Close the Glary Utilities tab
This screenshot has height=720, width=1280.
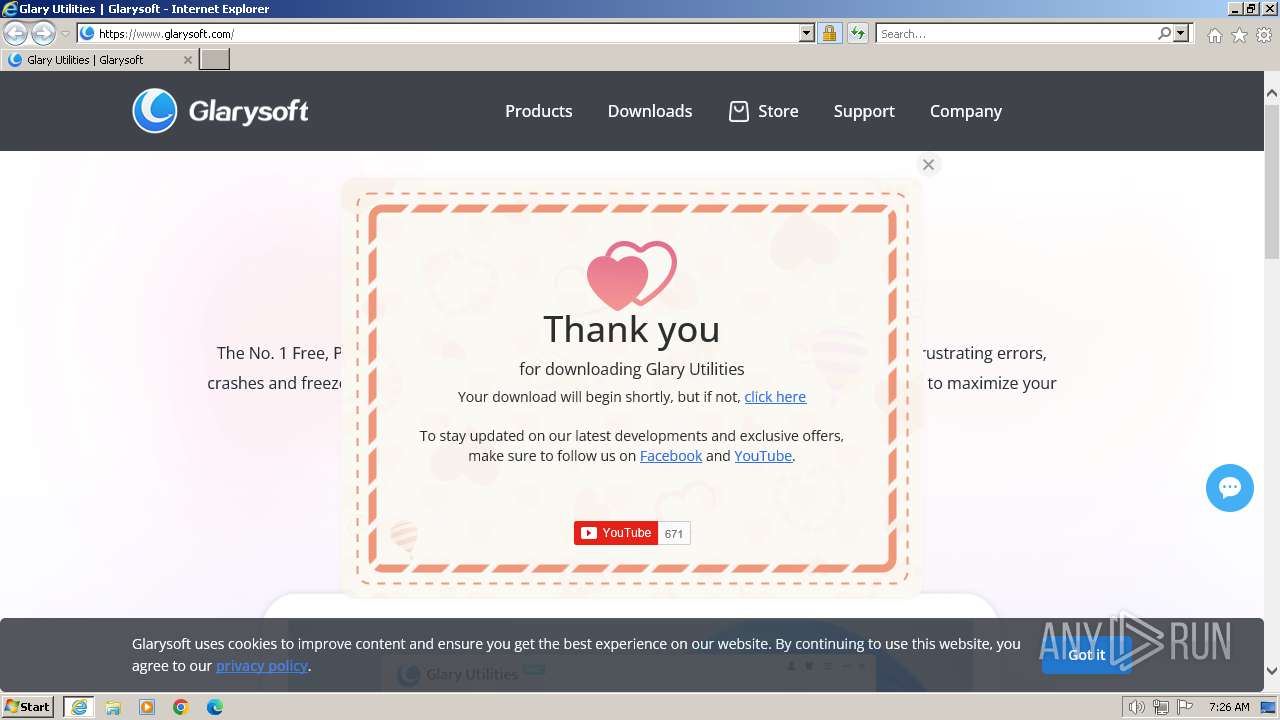(187, 60)
